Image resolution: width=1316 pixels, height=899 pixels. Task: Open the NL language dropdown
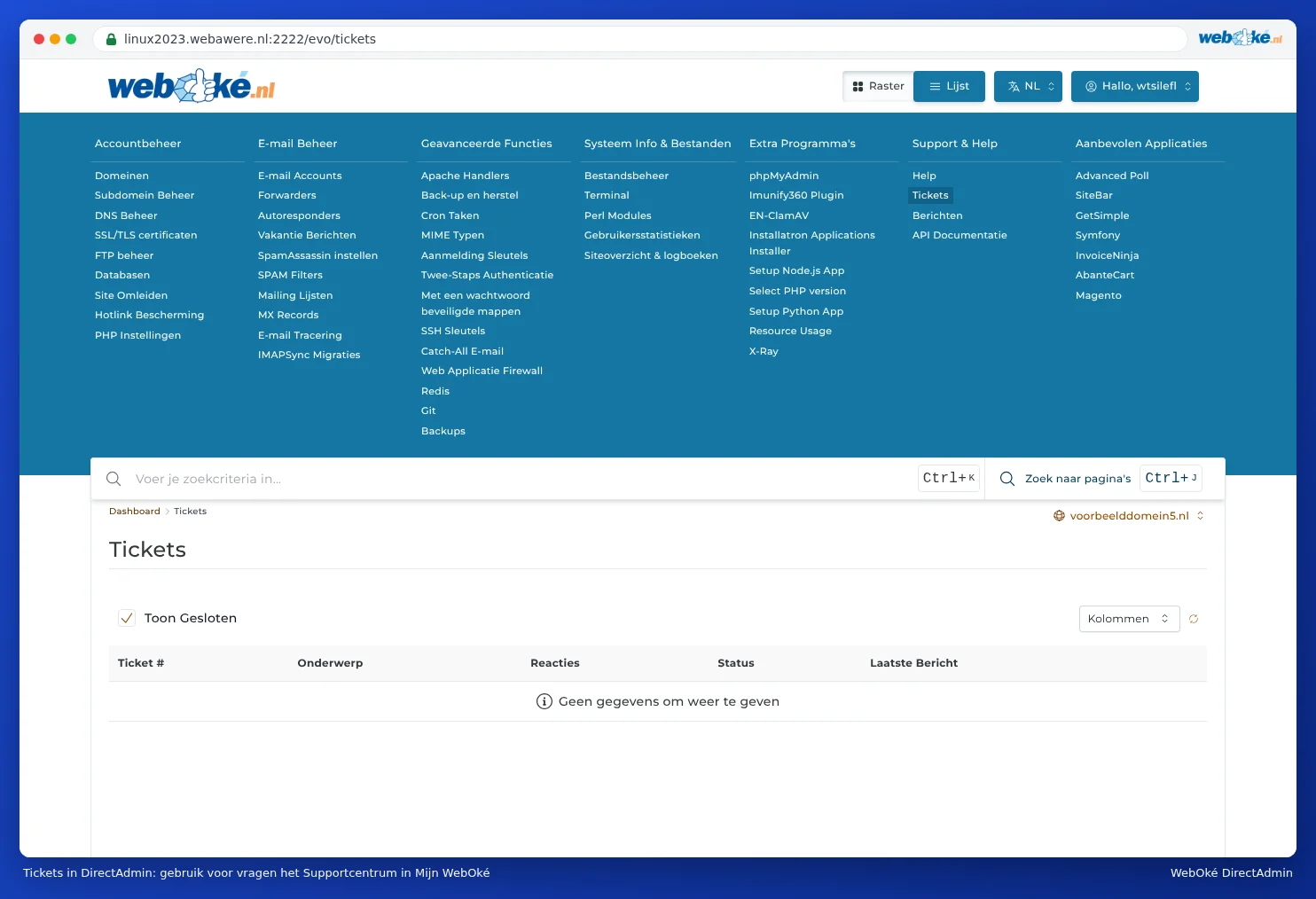click(x=1028, y=86)
